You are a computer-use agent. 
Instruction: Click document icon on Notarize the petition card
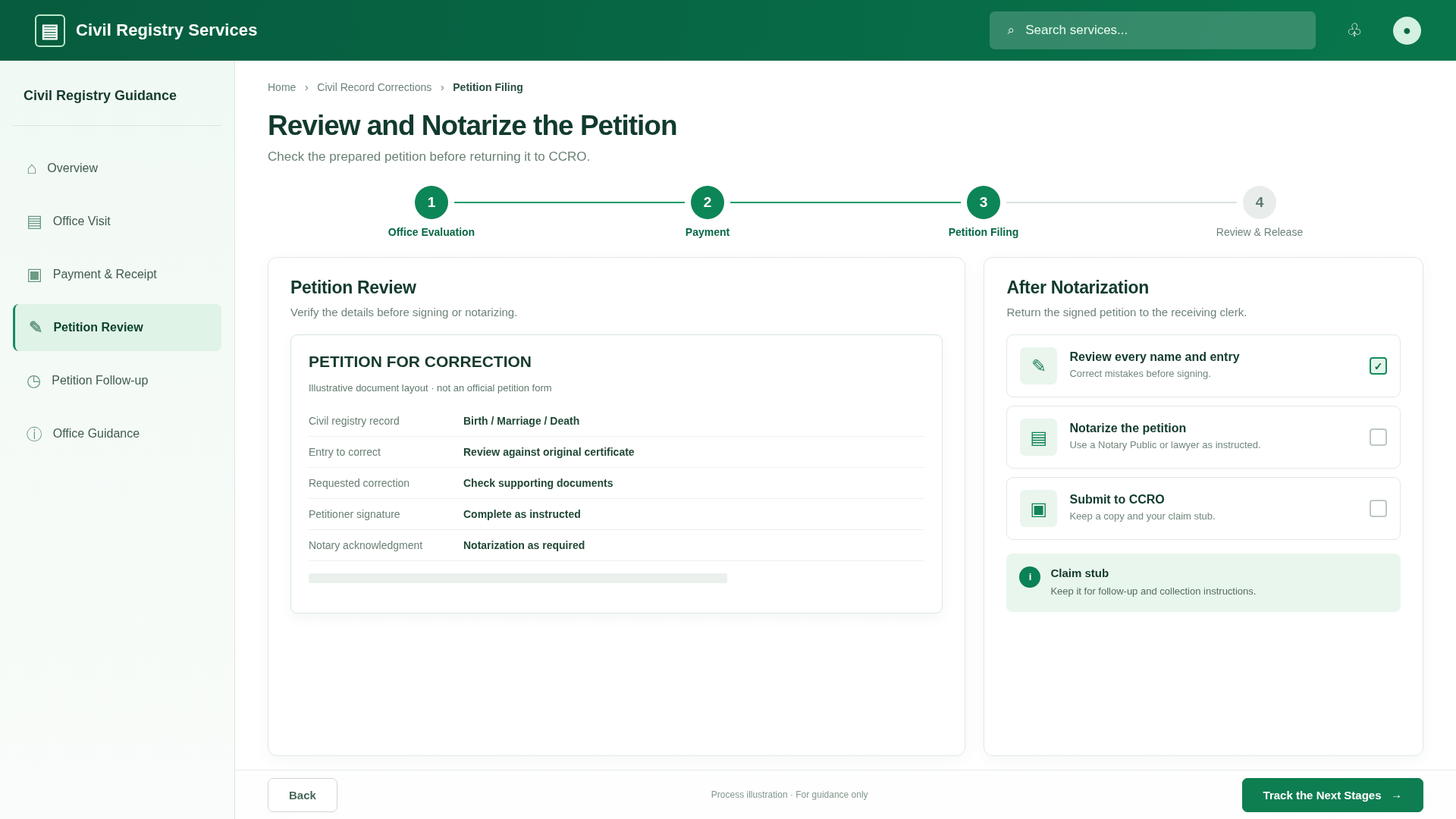(1038, 437)
